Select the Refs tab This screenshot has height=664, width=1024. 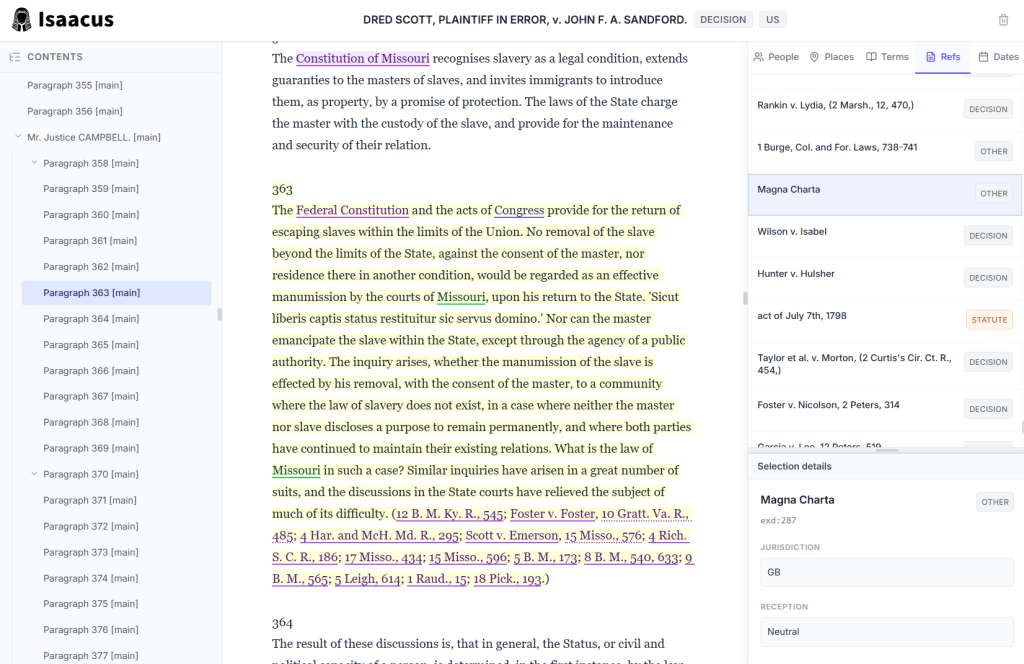(x=942, y=57)
